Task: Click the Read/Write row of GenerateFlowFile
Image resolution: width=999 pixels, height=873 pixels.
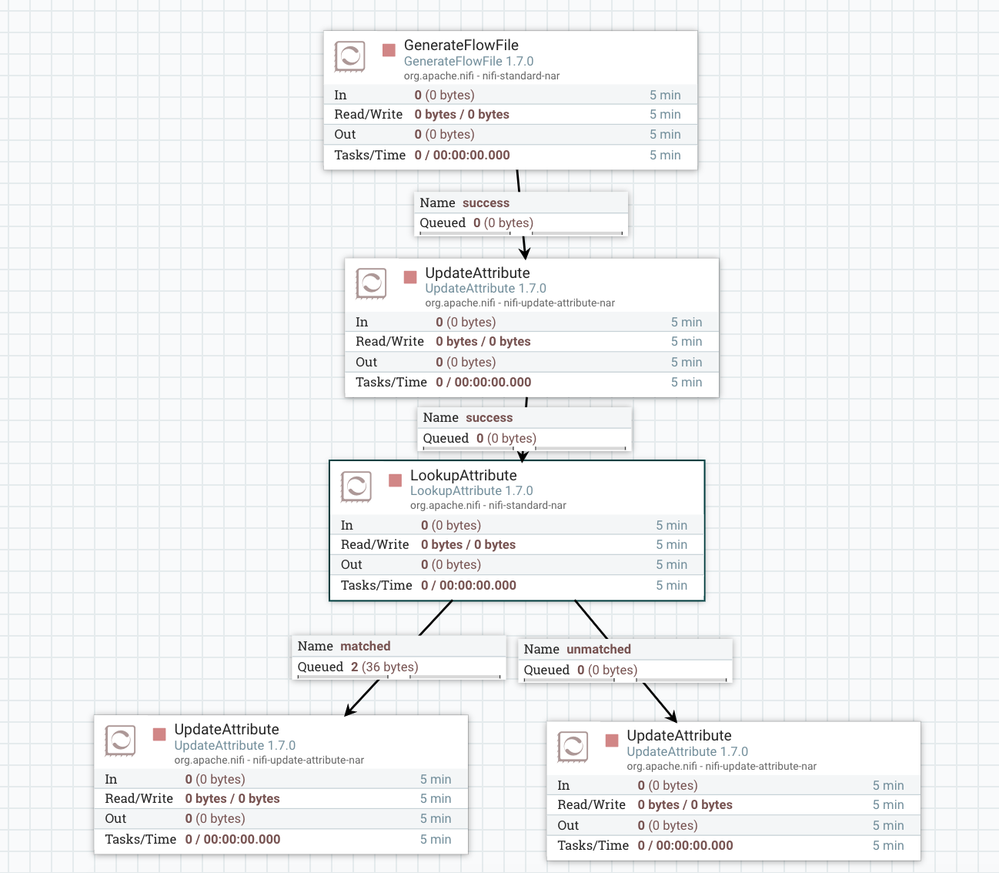Action: pos(510,115)
